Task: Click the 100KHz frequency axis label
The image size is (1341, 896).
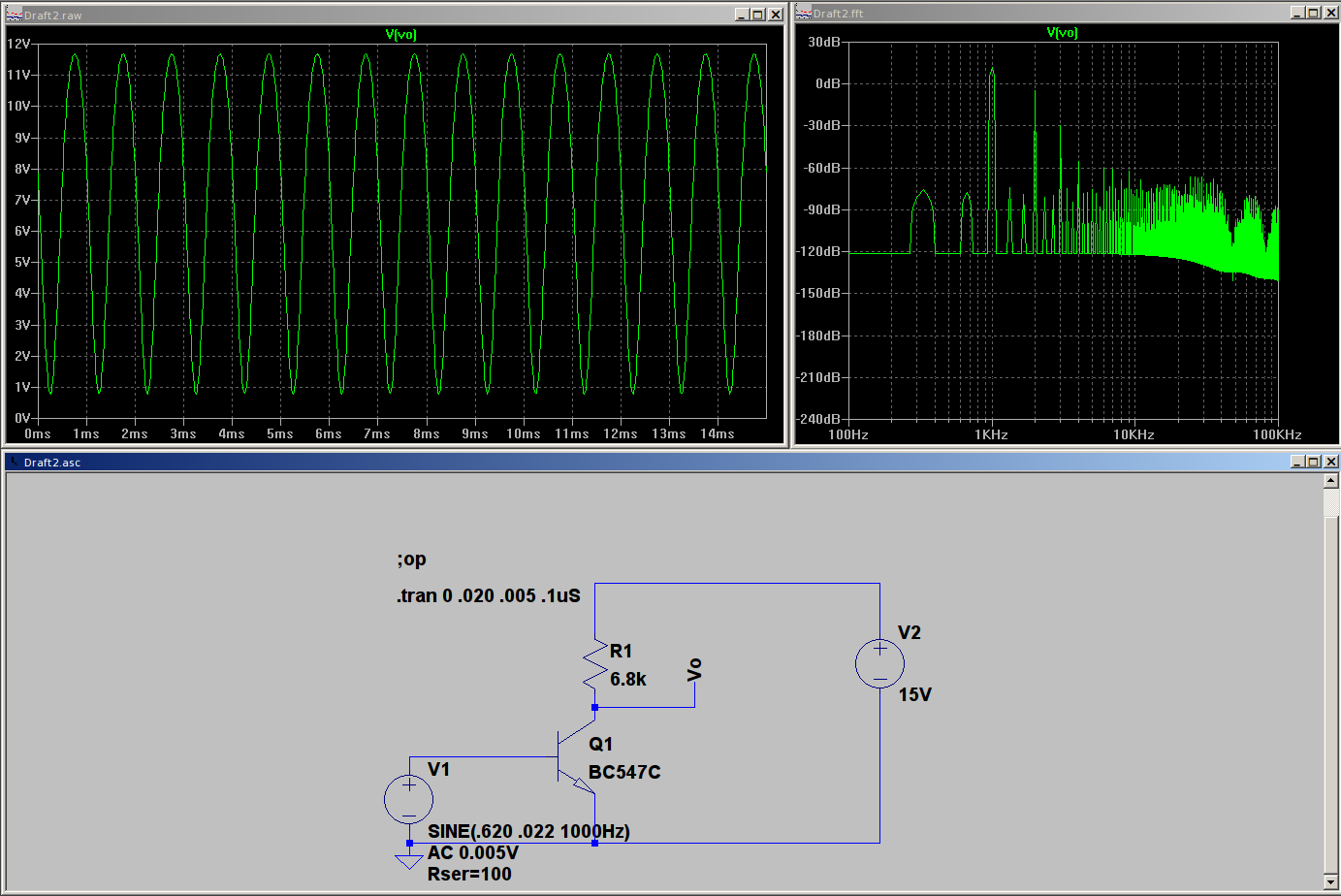Action: coord(1277,434)
